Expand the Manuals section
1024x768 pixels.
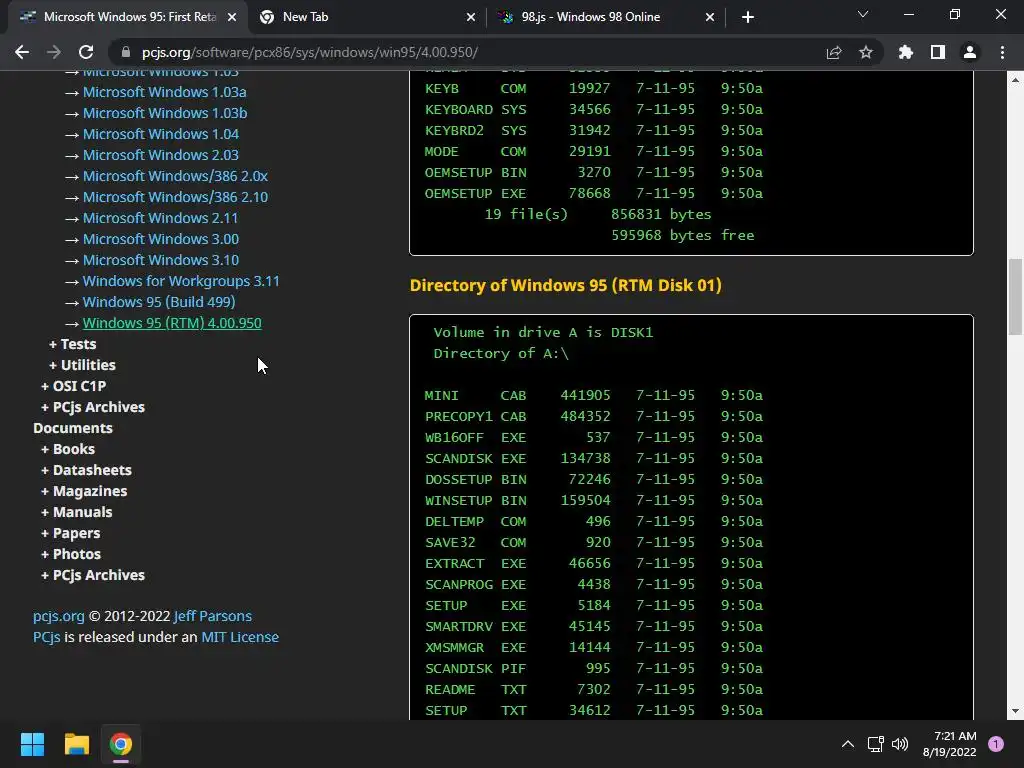coord(76,512)
